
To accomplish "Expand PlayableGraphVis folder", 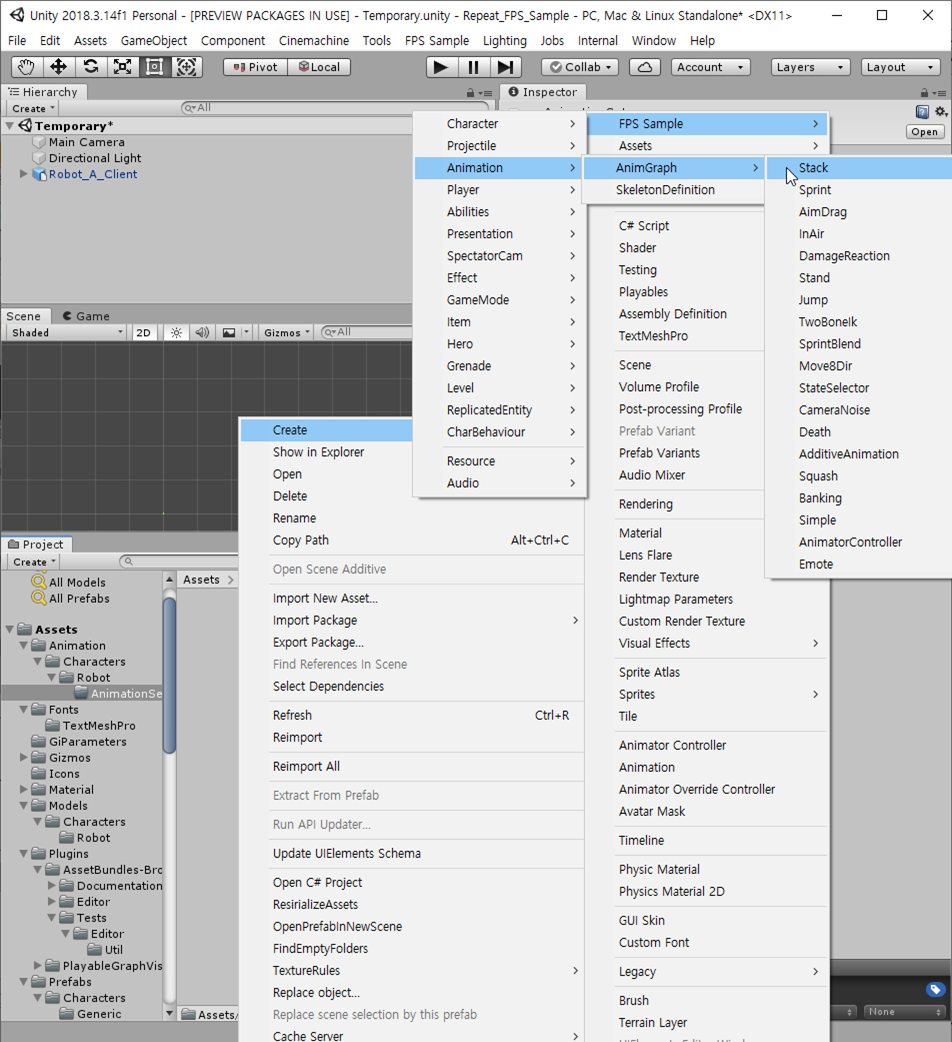I will pyautogui.click(x=38, y=965).
